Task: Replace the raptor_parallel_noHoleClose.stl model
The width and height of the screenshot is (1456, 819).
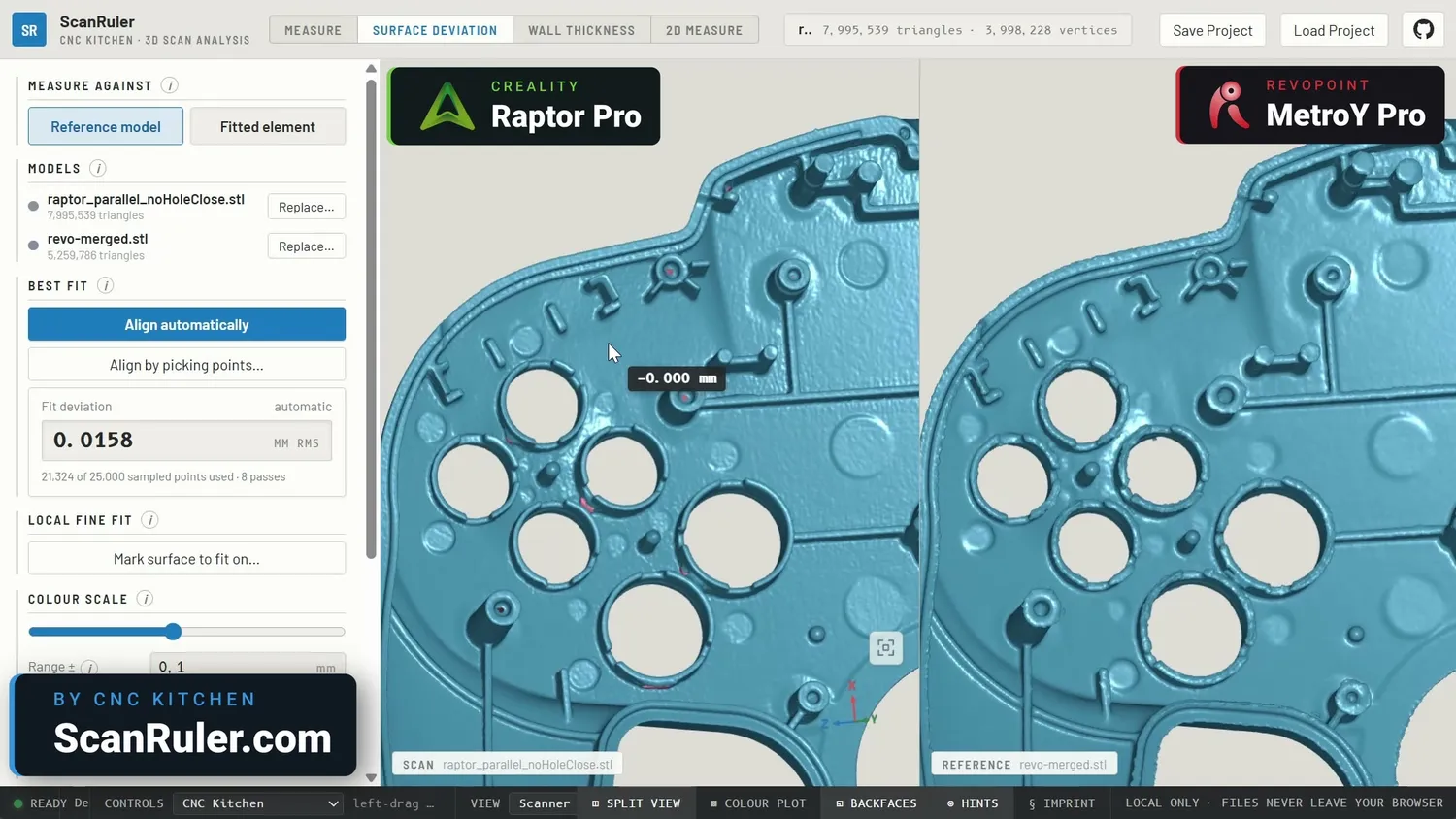Action: coord(307,207)
